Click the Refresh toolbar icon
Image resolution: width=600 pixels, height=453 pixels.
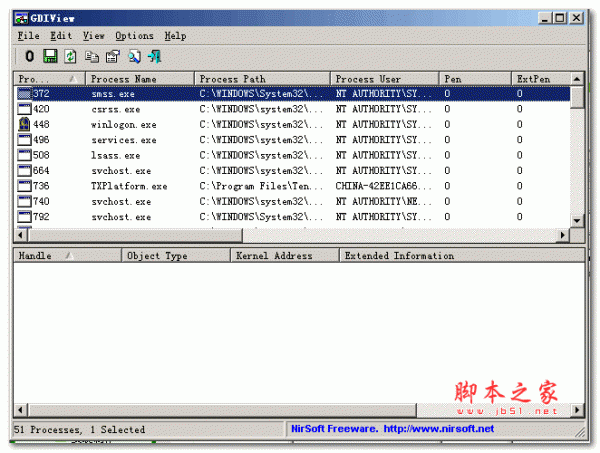point(70,57)
